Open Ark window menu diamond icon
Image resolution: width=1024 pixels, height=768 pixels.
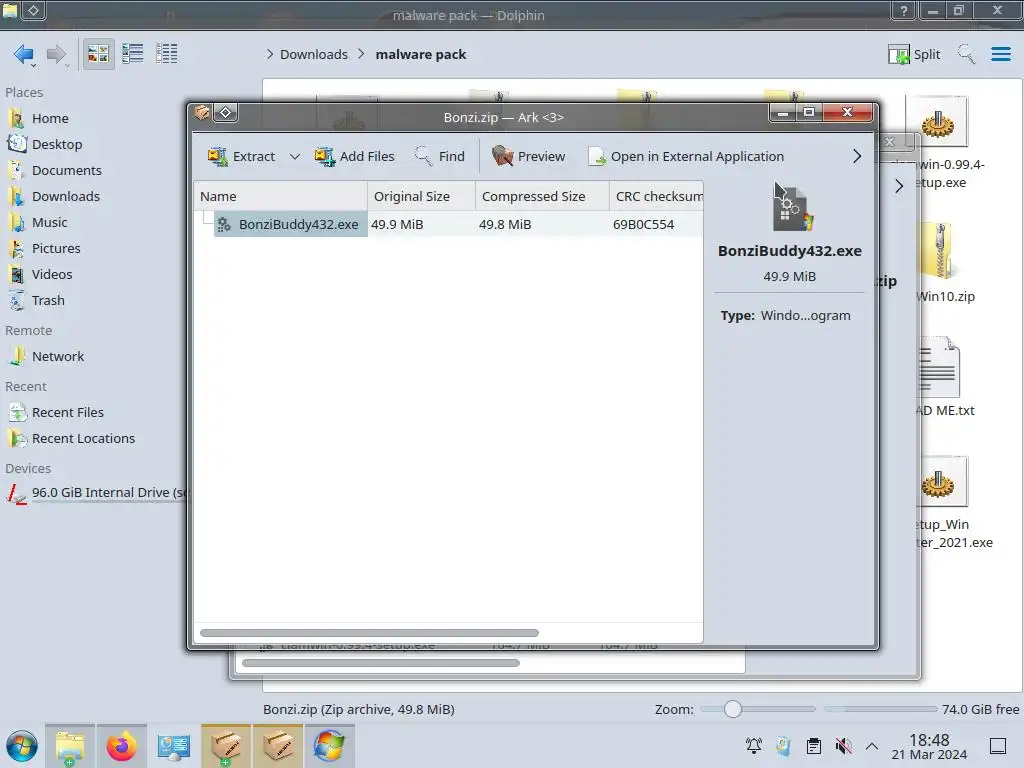pos(225,113)
